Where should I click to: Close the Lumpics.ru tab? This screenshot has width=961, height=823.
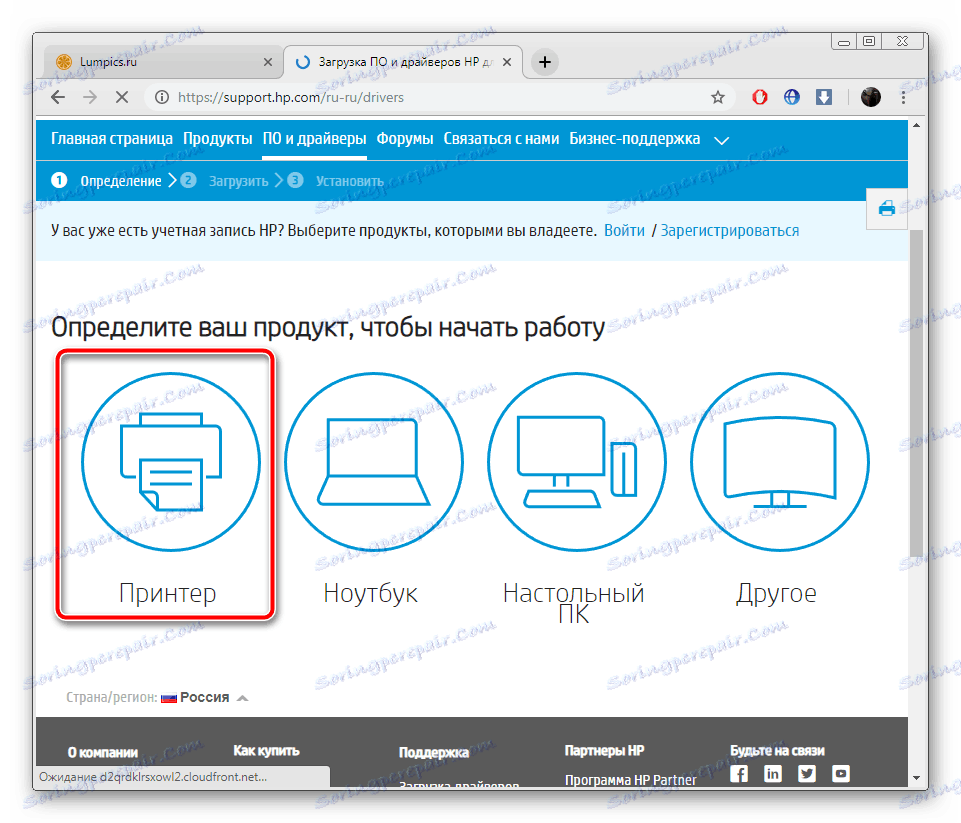pyautogui.click(x=268, y=62)
